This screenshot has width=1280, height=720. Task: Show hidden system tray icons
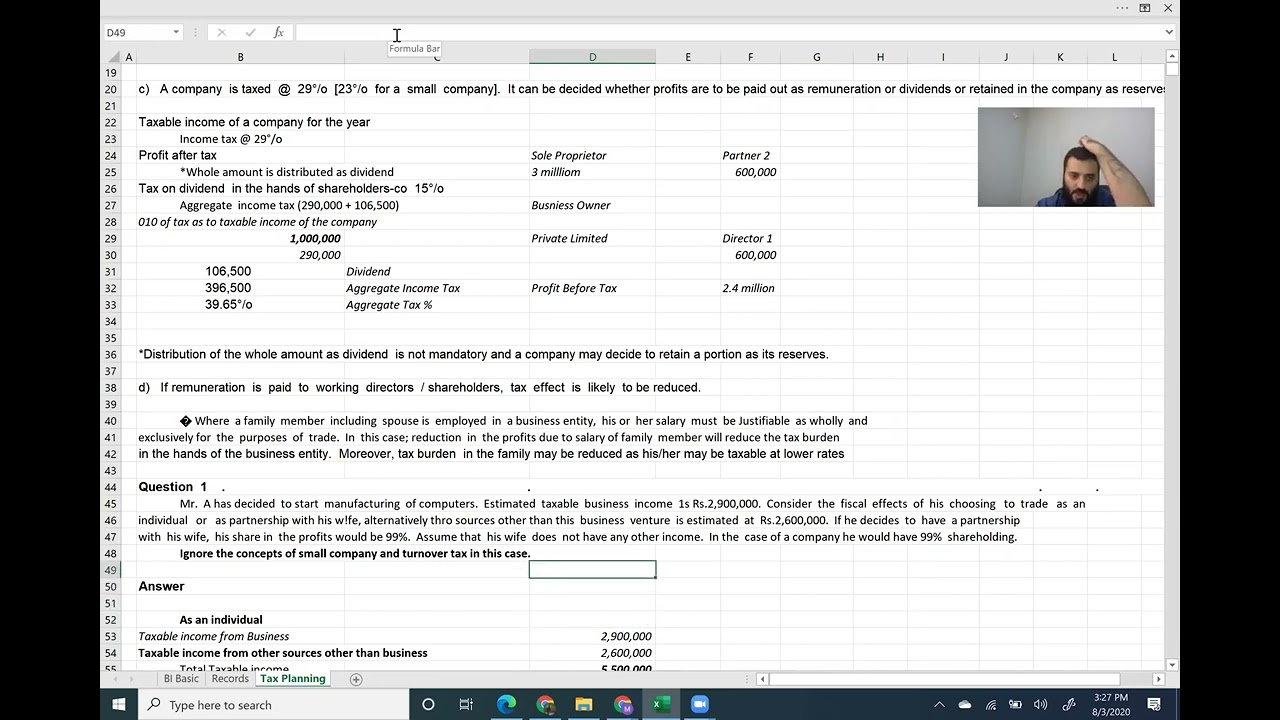(939, 704)
